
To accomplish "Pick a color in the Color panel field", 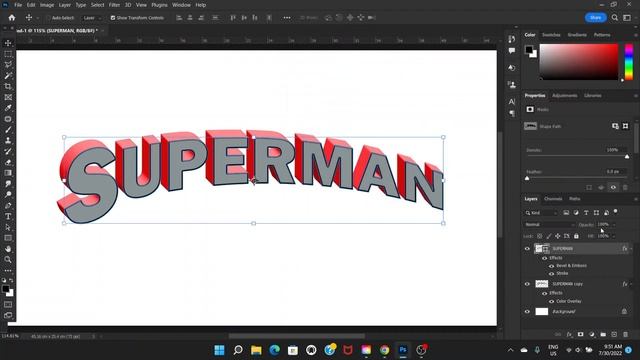I will click(579, 62).
